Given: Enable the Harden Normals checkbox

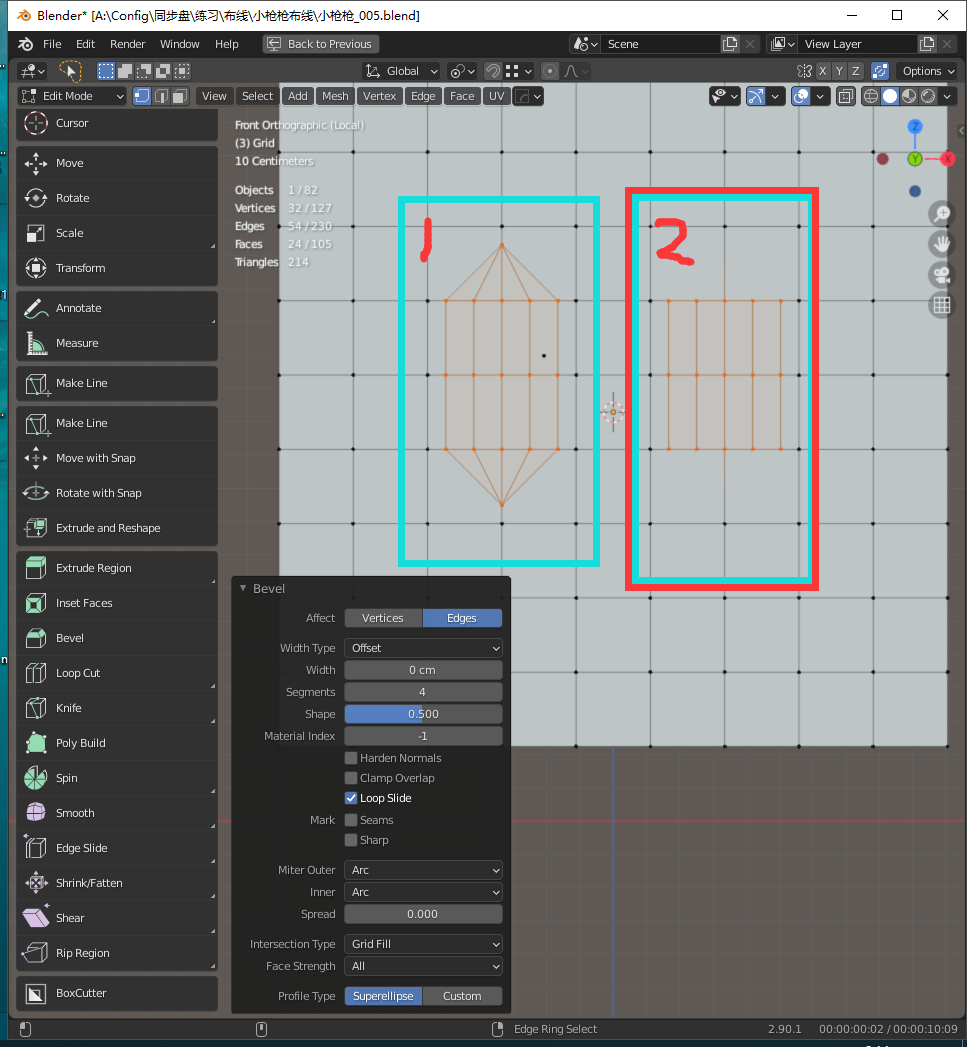Looking at the screenshot, I should tap(351, 758).
